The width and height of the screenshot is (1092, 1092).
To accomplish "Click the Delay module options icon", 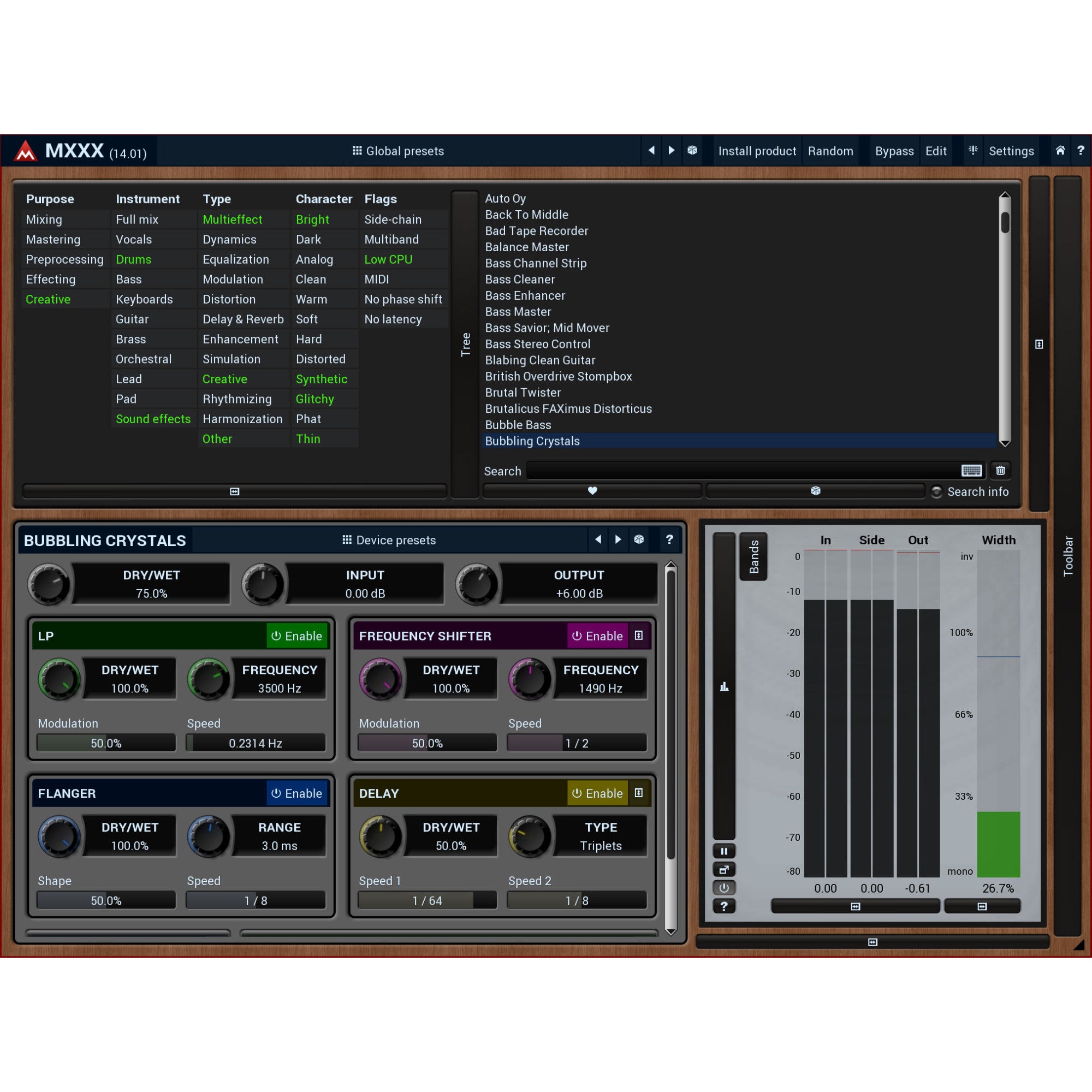I will (639, 793).
